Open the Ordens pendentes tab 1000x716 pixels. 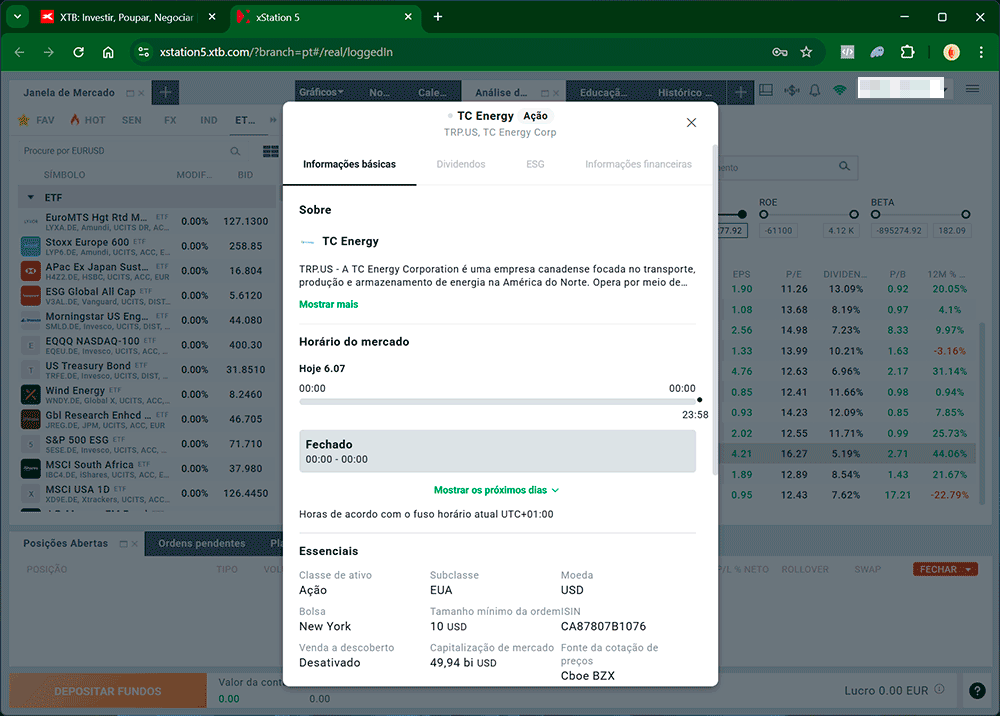coord(202,543)
